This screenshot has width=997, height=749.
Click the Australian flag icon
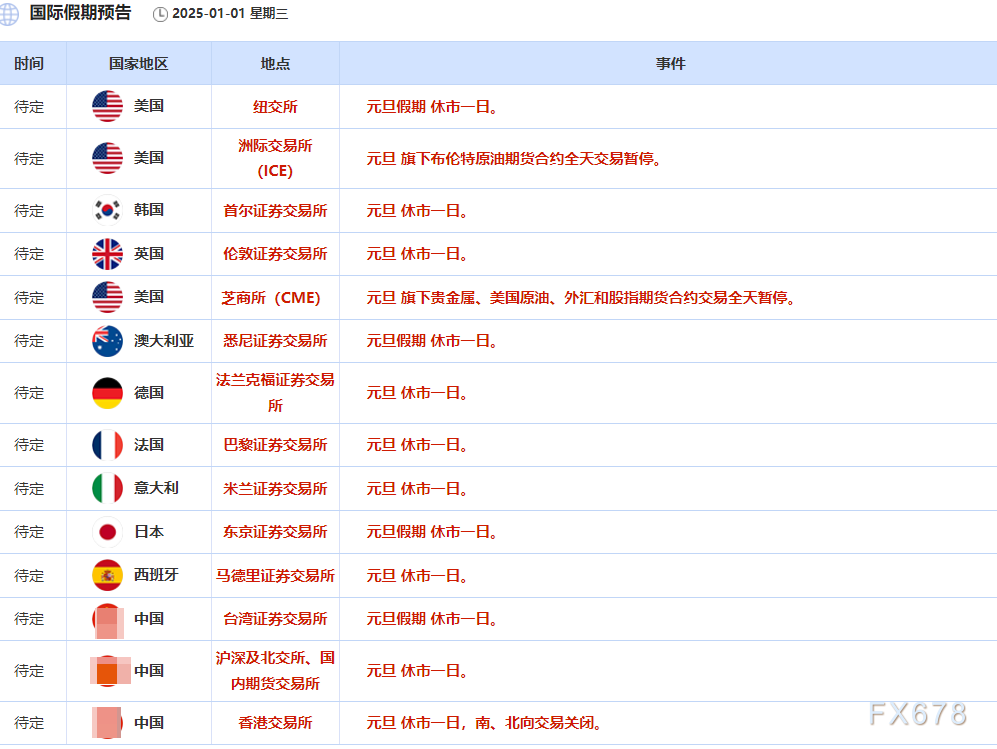[x=107, y=341]
